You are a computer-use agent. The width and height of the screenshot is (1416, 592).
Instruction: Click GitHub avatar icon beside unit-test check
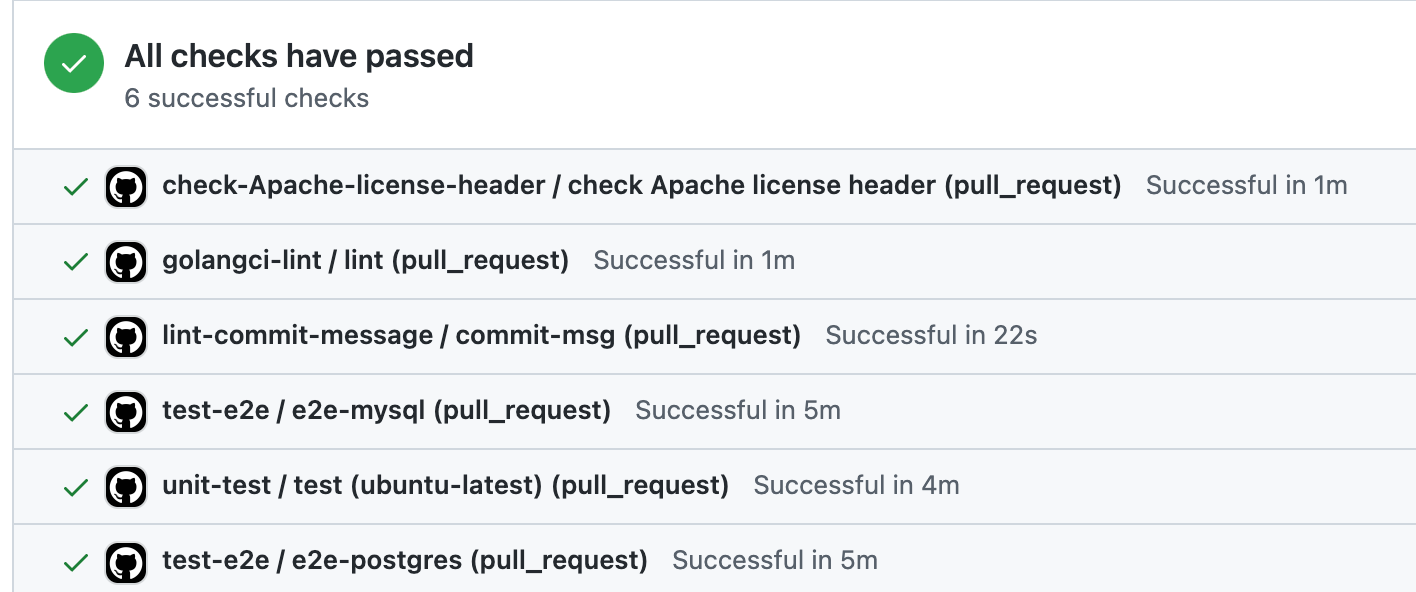pos(126,487)
